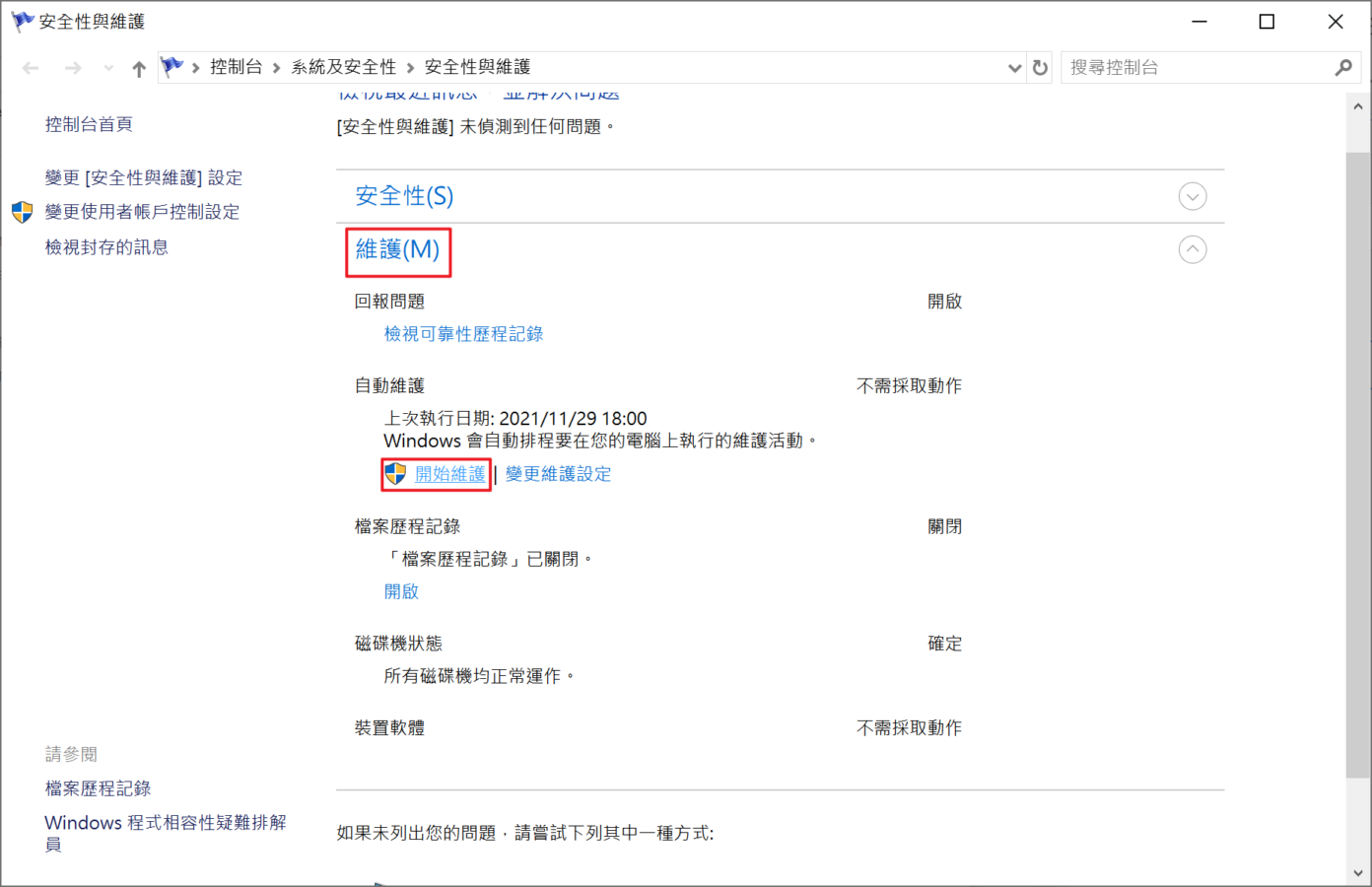Minimize the 安全性與維護 window
Screen dimensions: 1372x887
(x=1200, y=22)
